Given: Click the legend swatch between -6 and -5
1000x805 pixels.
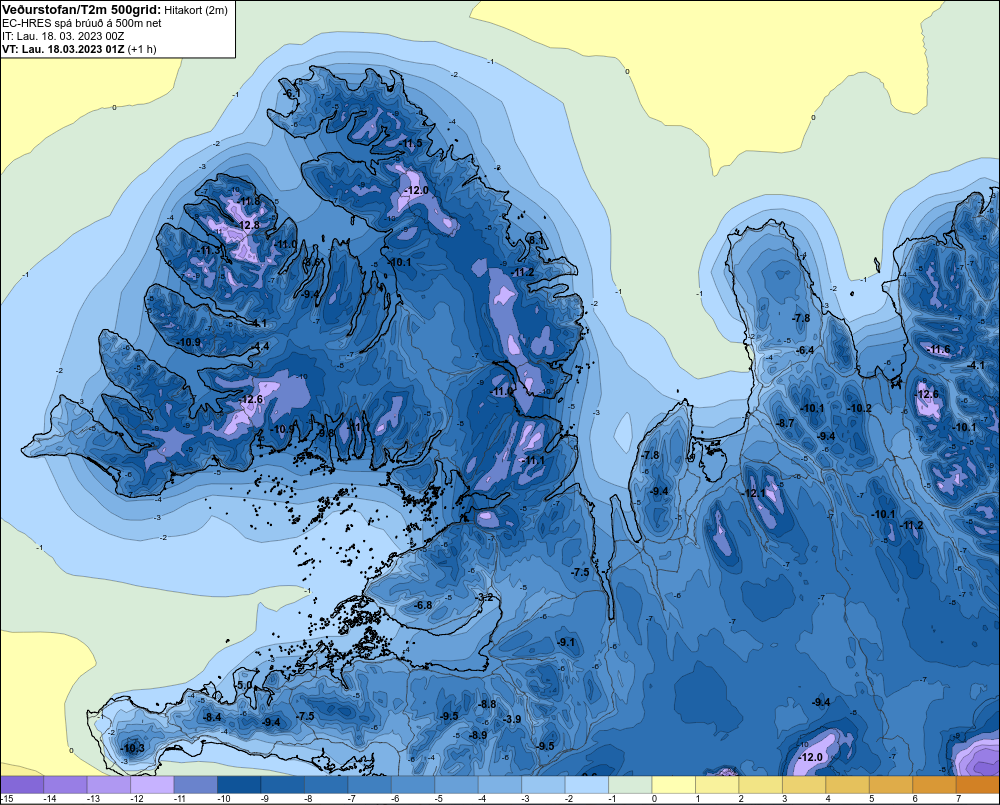Looking at the screenshot, I should pyautogui.click(x=413, y=785).
